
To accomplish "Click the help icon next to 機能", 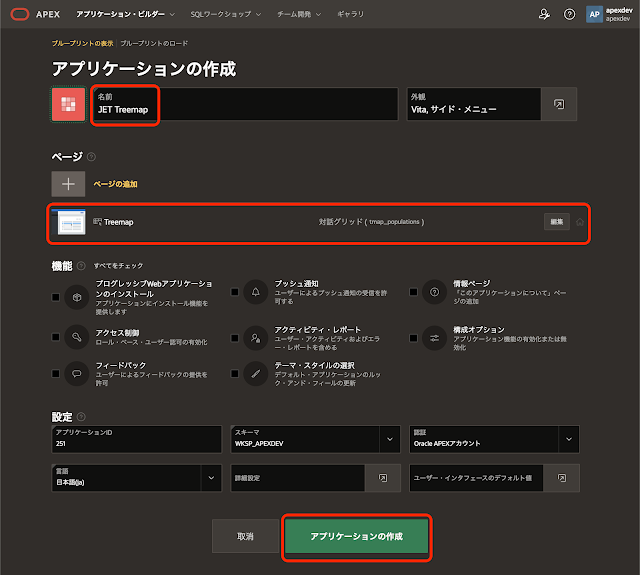I will click(81, 266).
